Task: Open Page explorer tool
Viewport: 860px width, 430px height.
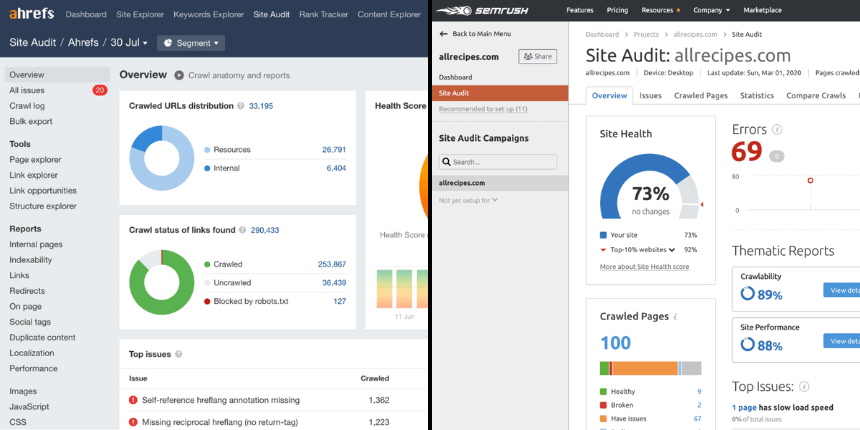Action: point(35,160)
